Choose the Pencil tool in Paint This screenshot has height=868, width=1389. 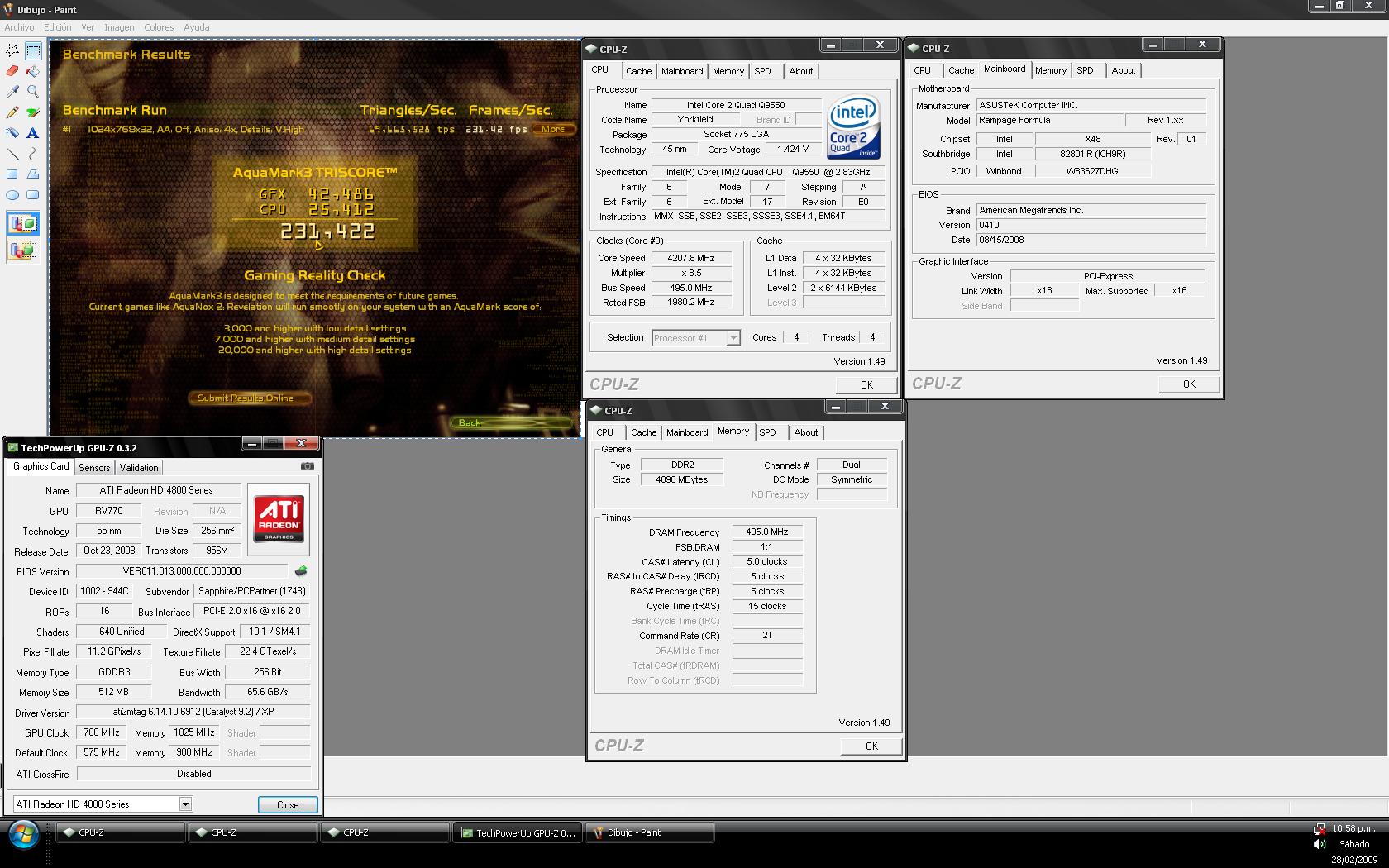point(12,112)
